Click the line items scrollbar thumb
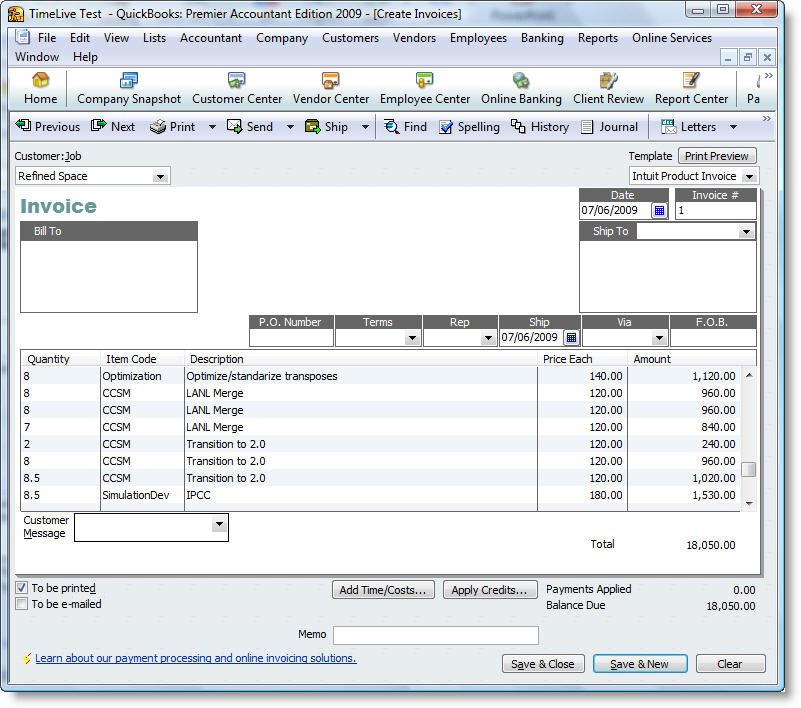The width and height of the screenshot is (801, 708). (748, 468)
